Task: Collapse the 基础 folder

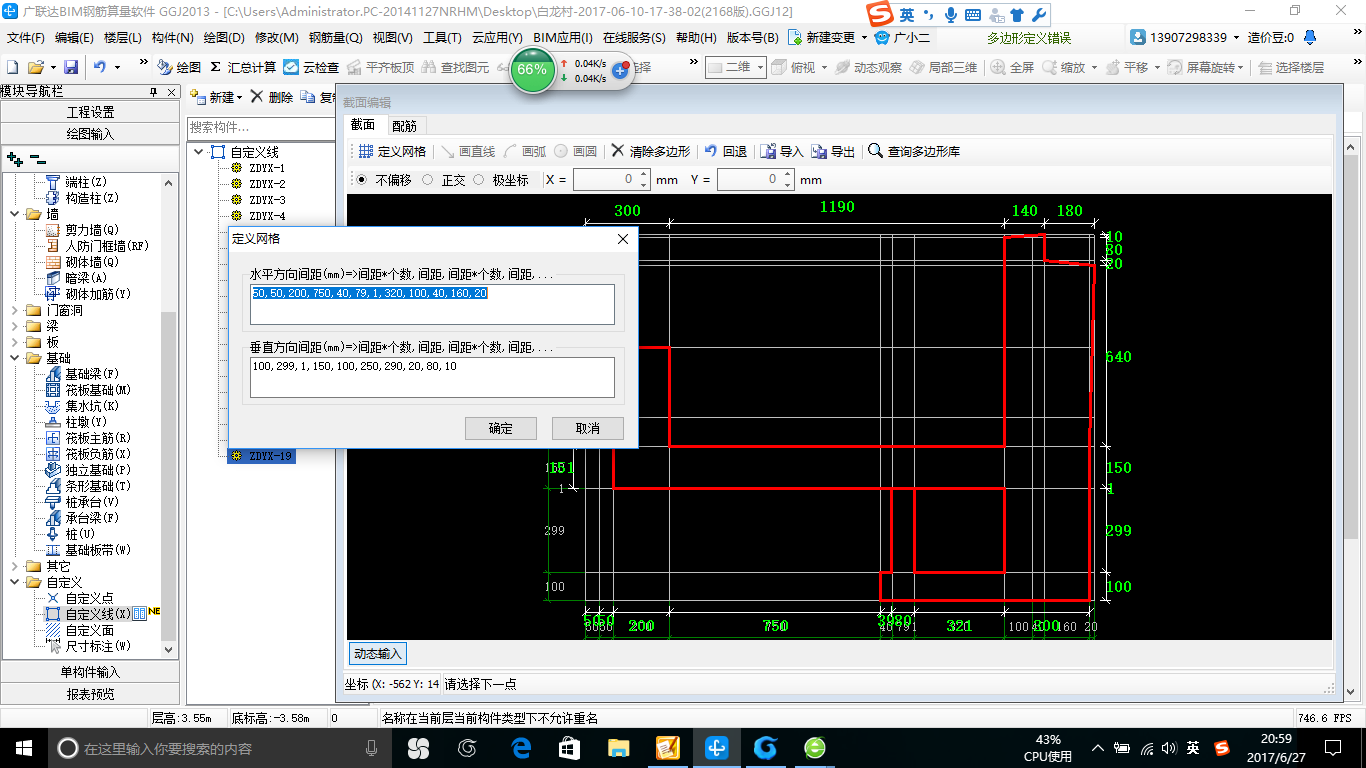Action: 14,358
